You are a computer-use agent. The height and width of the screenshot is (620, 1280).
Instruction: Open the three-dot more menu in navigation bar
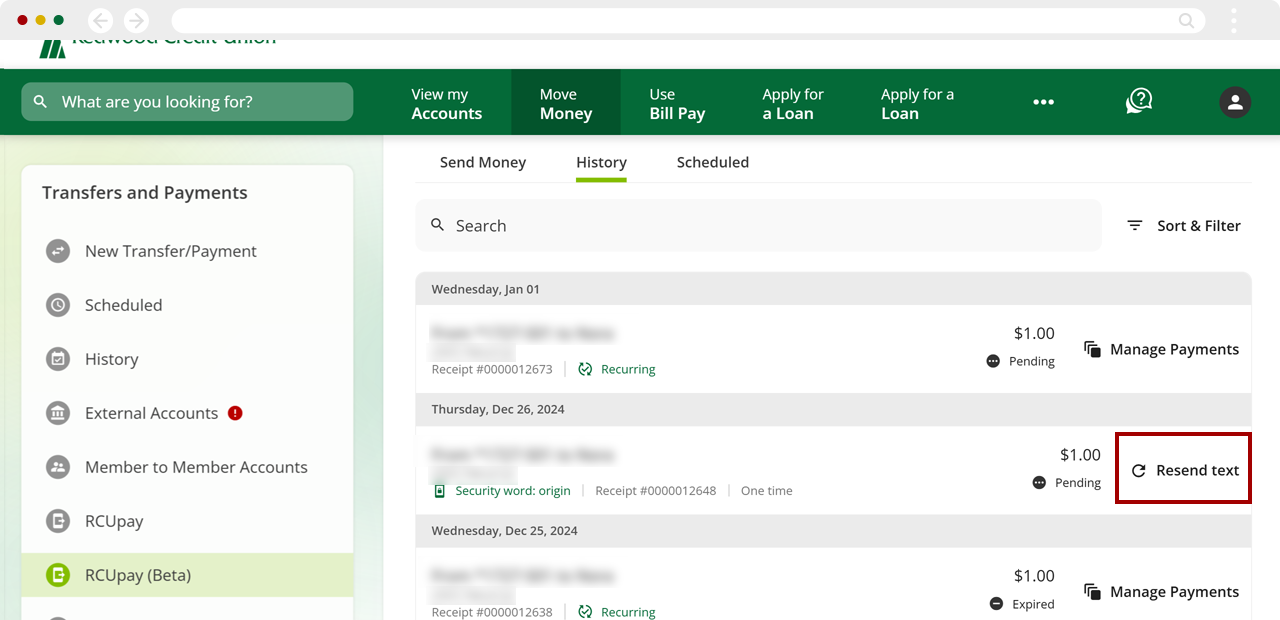pyautogui.click(x=1043, y=102)
